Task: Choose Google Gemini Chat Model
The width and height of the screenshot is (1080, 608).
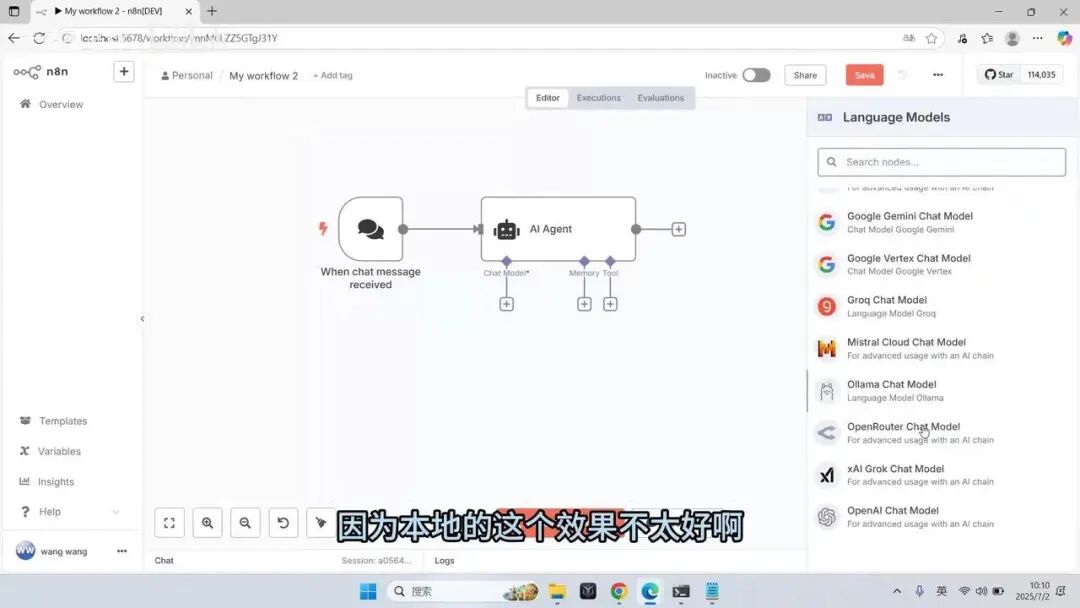Action: [x=940, y=222]
